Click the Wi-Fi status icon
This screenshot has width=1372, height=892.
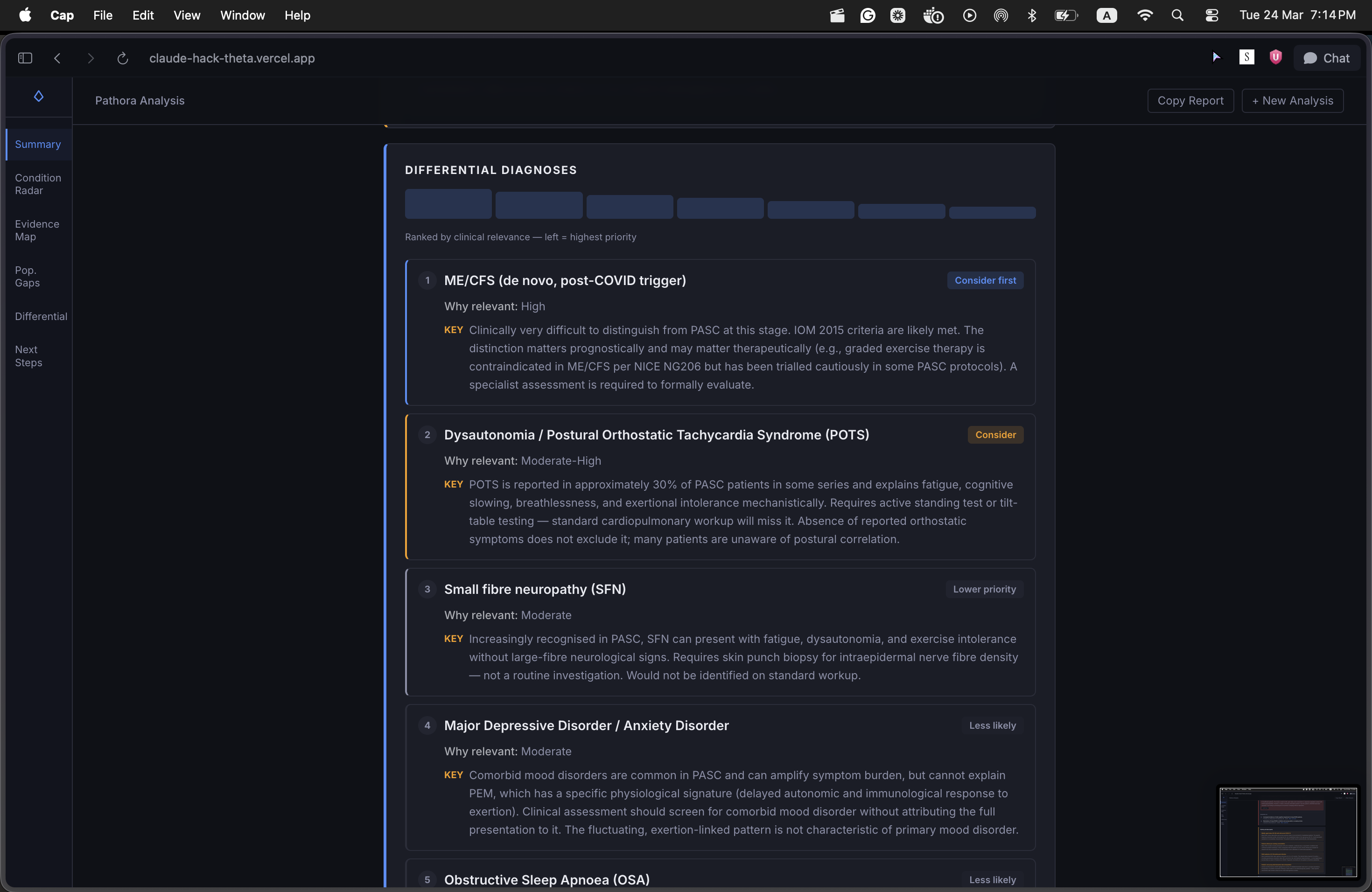point(1144,15)
